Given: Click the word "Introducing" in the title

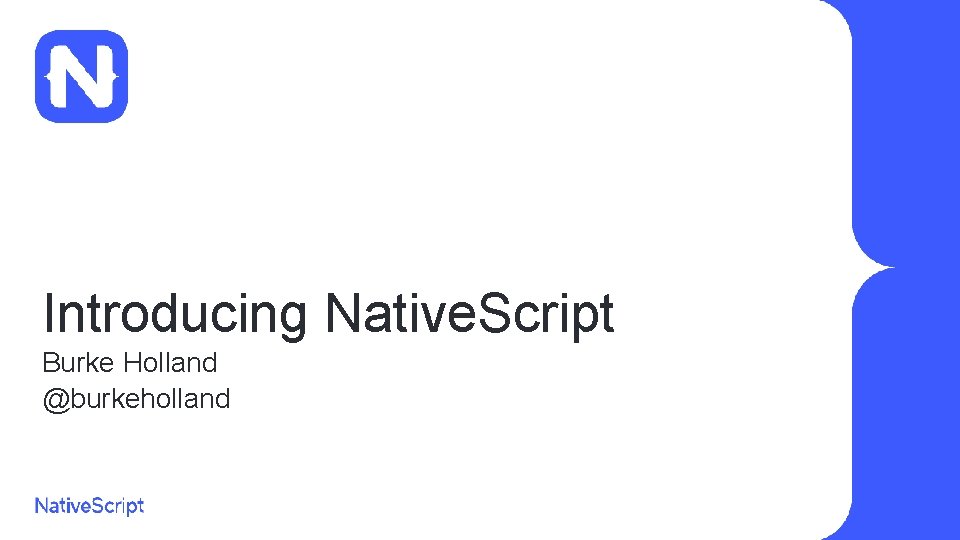Looking at the screenshot, I should coord(174,315).
